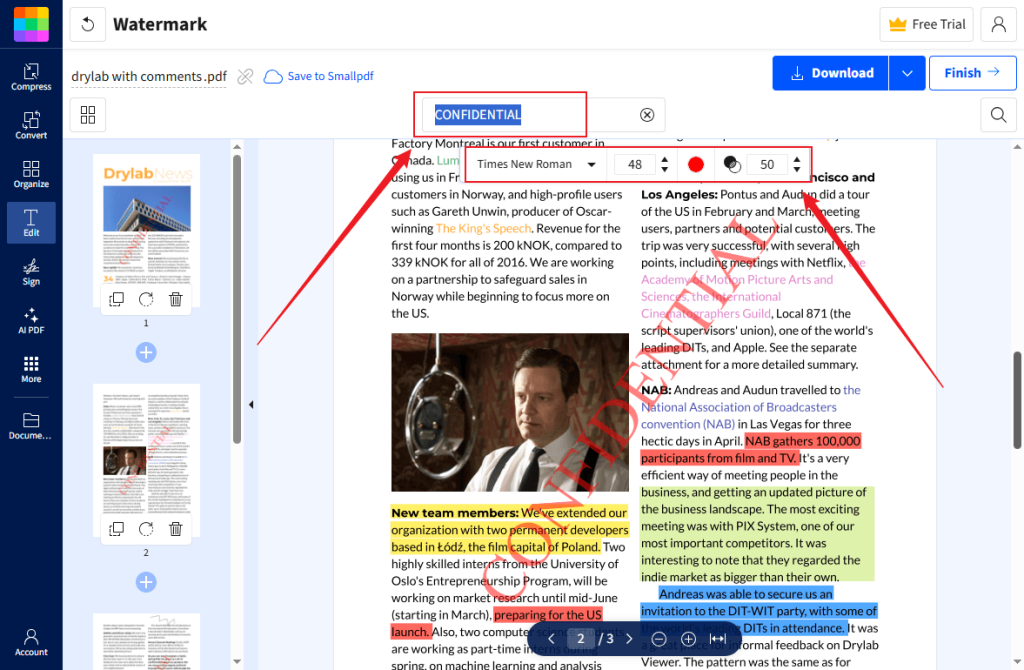This screenshot has height=670, width=1024.
Task: Go to the next page with the arrow
Action: pos(629,638)
